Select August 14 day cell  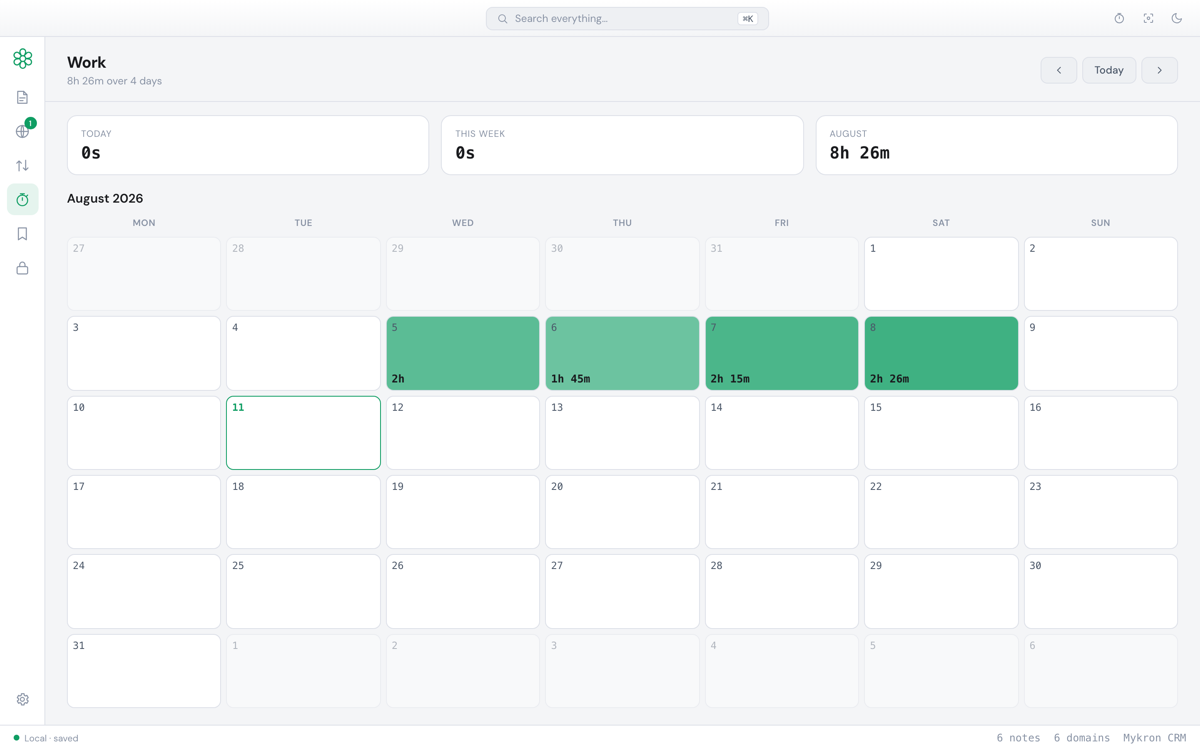click(x=782, y=433)
